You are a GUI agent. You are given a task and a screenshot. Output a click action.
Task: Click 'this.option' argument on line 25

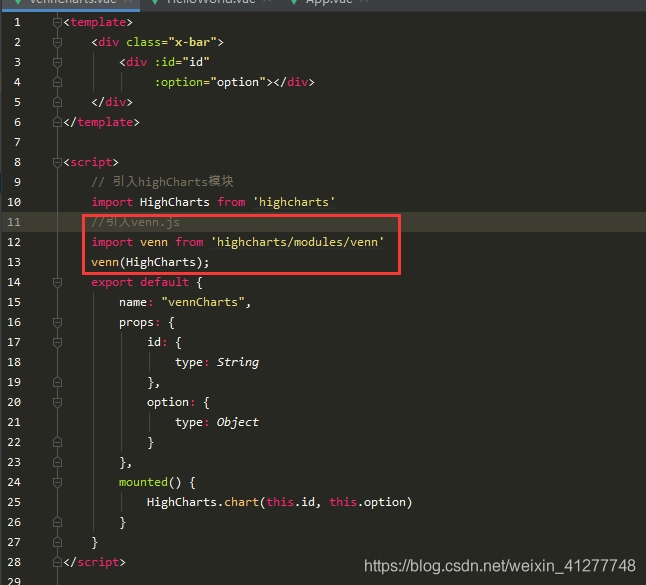pos(367,502)
